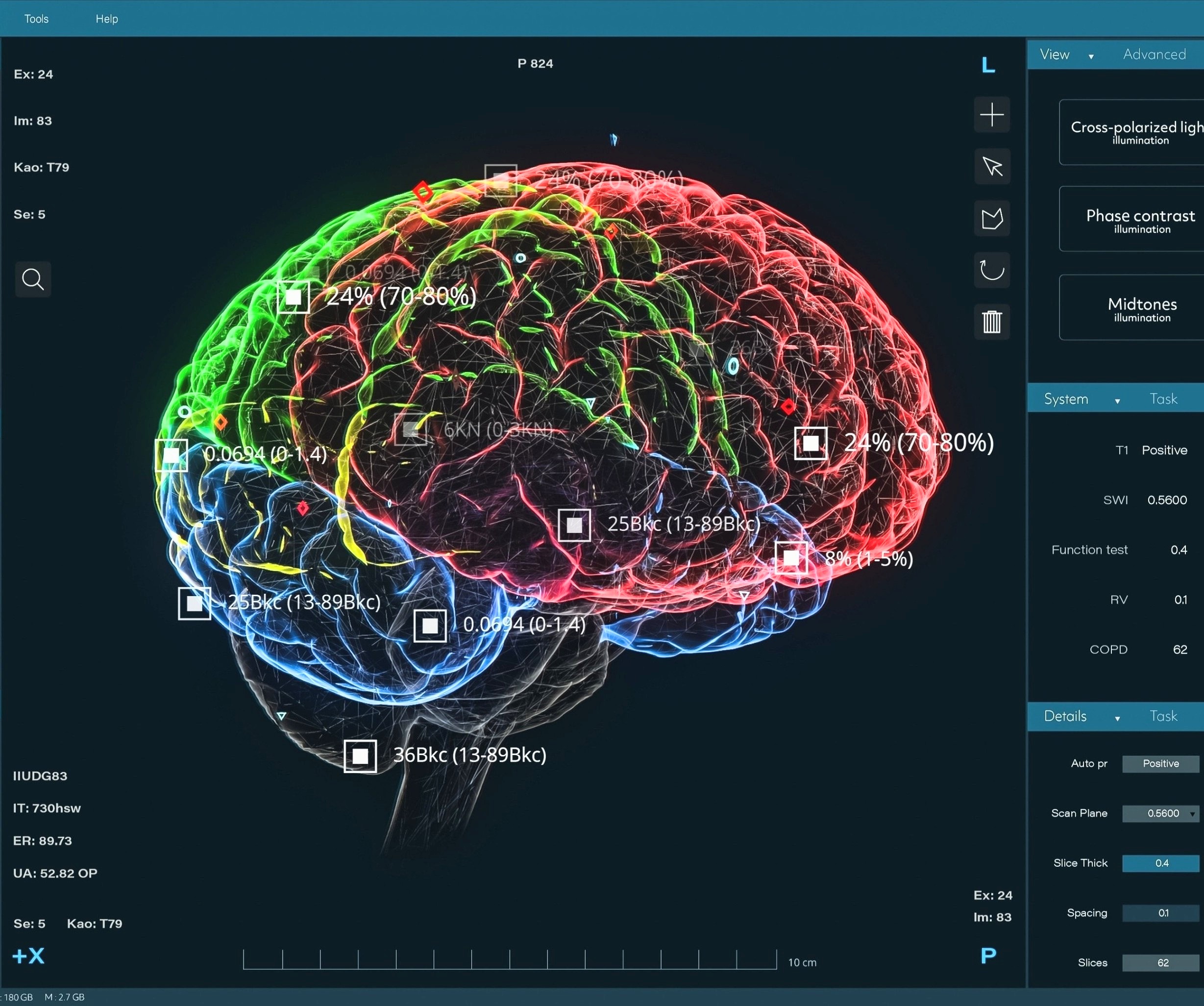
Task: Switch to the Advanced tab
Action: point(1154,54)
